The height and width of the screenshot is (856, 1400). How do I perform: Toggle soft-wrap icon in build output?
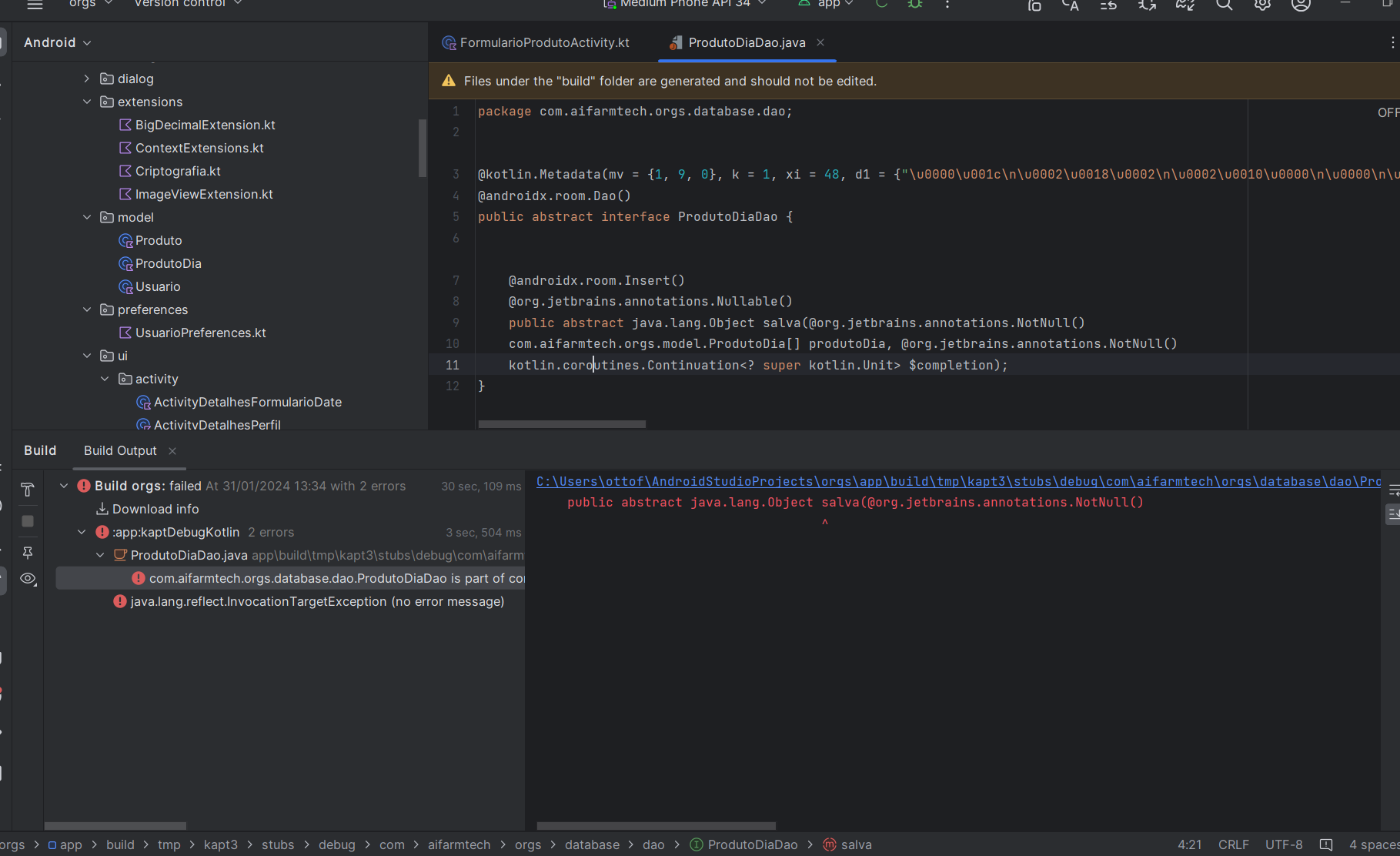(x=1393, y=490)
